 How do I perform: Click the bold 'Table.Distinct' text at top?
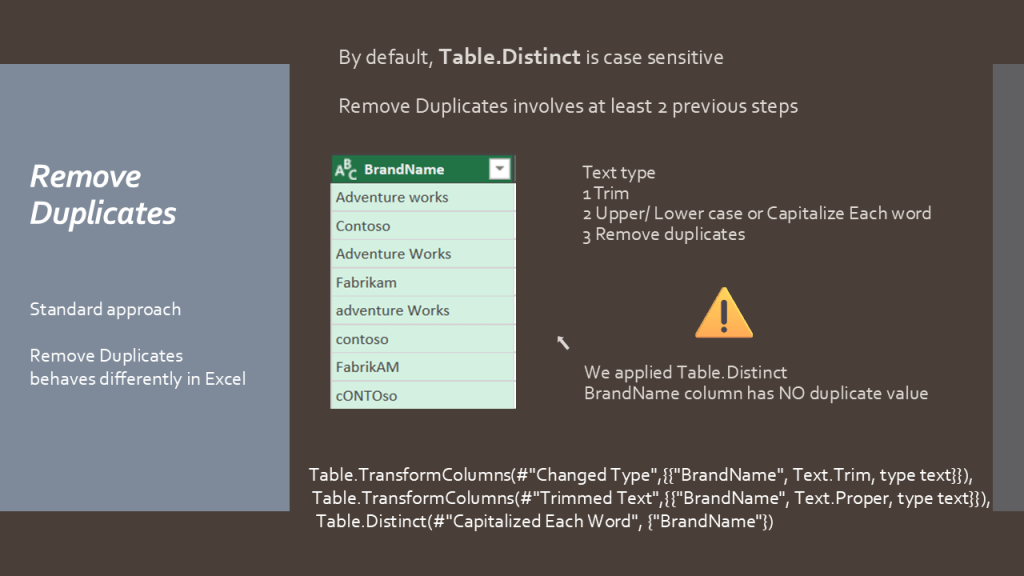click(510, 57)
